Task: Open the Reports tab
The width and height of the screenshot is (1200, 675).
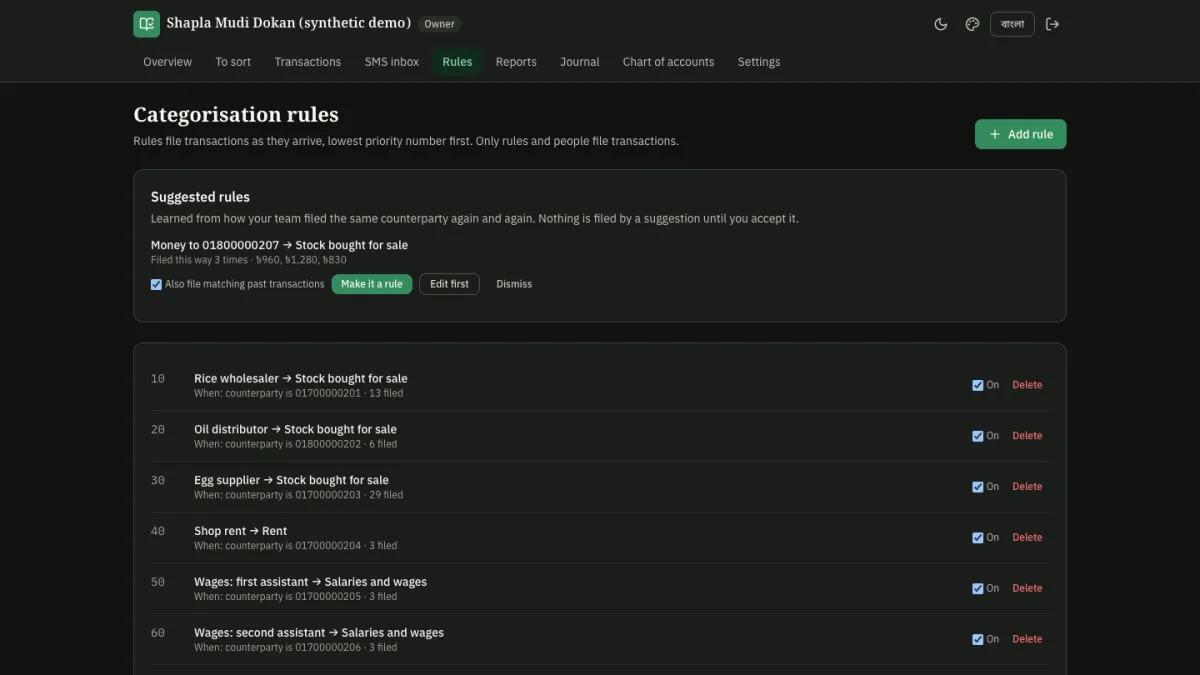Action: click(516, 62)
